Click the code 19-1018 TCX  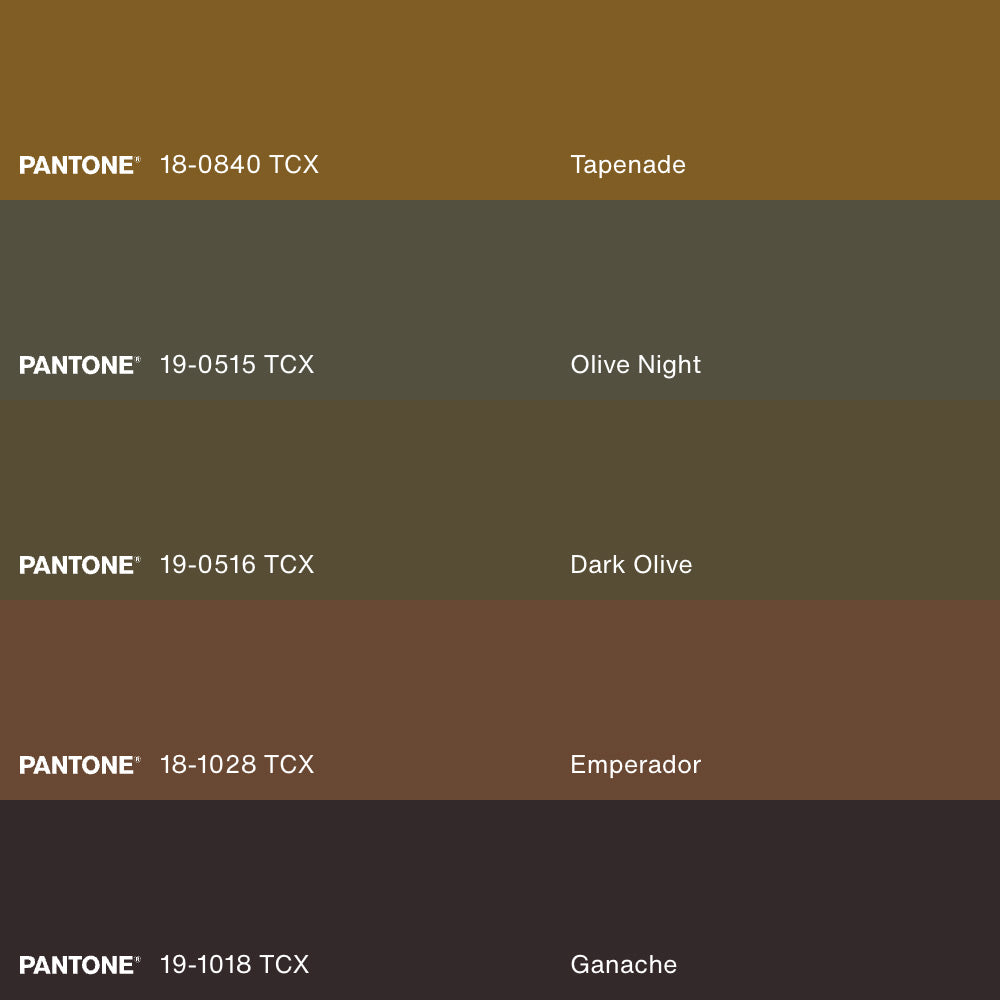234,964
